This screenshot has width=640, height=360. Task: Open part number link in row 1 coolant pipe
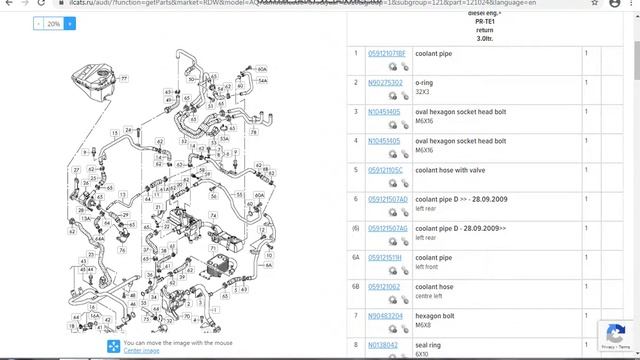click(x=387, y=53)
